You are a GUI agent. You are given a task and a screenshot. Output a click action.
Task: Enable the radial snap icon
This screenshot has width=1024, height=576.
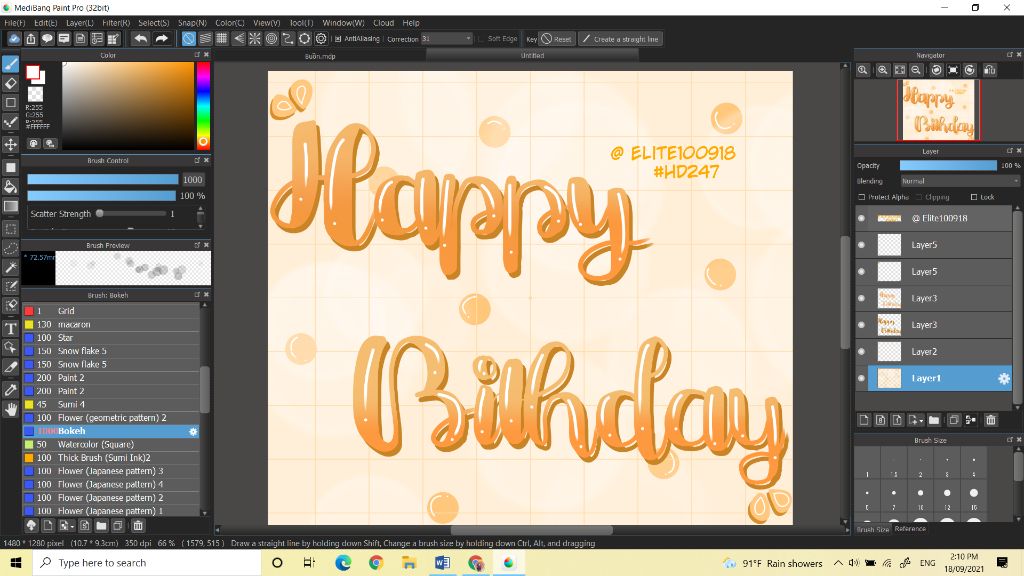tap(255, 39)
